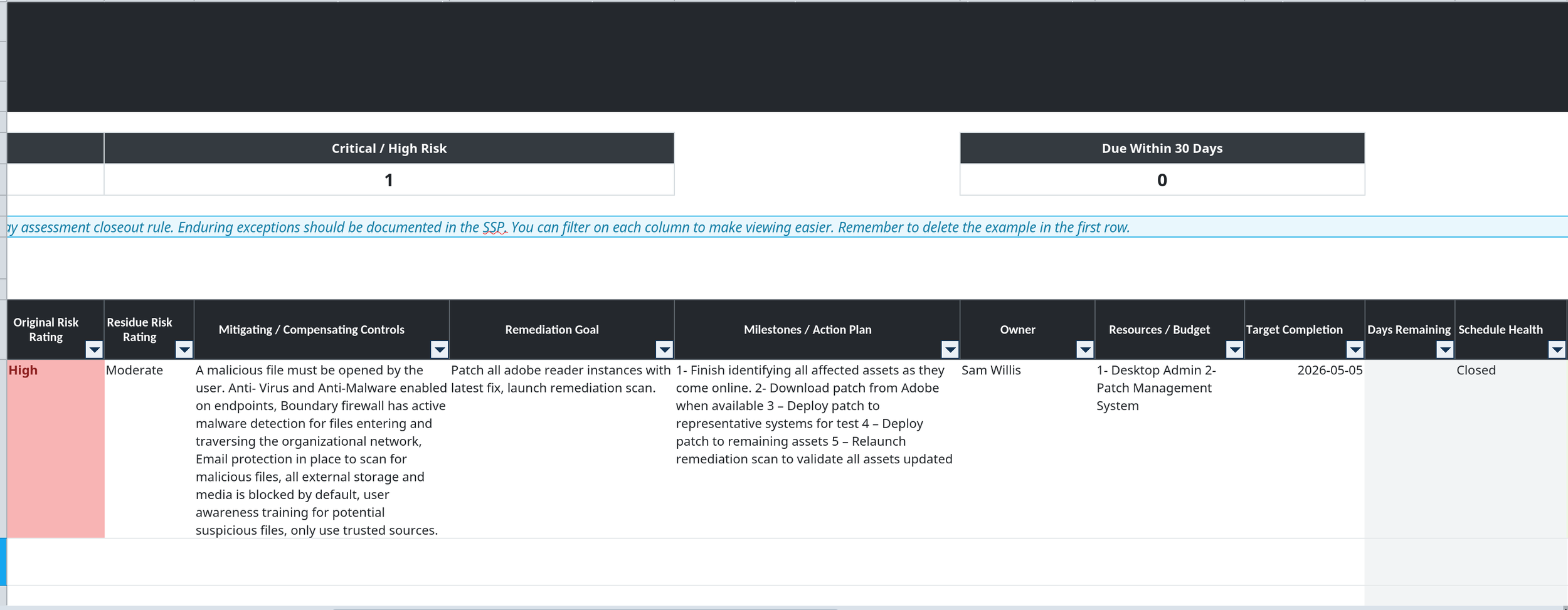1568x610 pixels.
Task: Open Owner column filter dropdown
Action: [1085, 350]
